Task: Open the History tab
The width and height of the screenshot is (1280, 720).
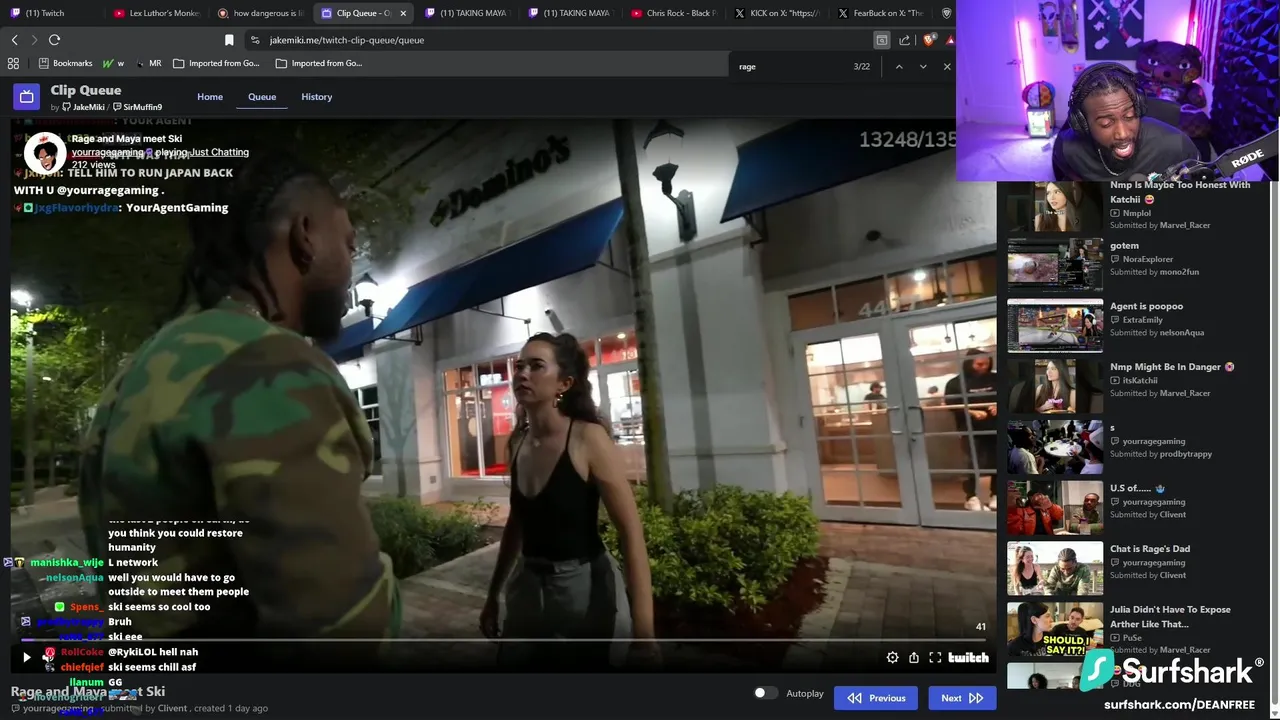Action: (x=317, y=97)
